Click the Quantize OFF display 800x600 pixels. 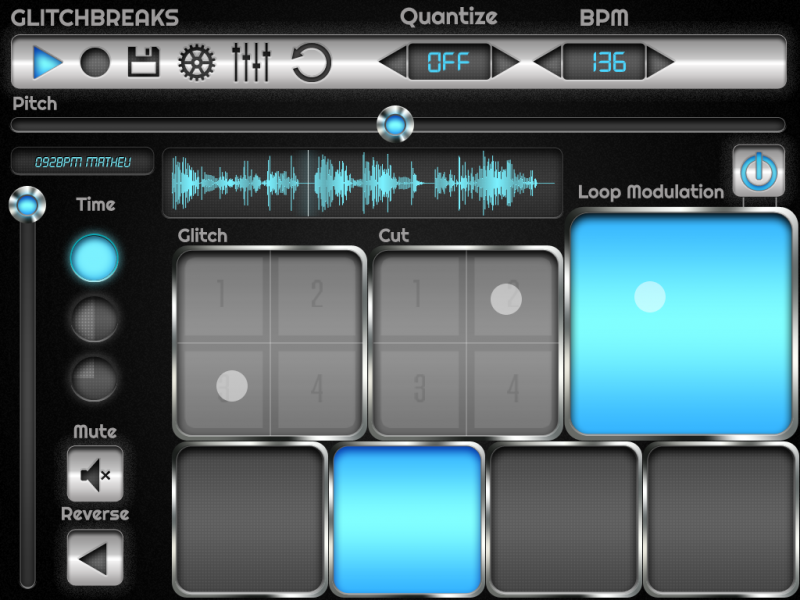pyautogui.click(x=449, y=62)
